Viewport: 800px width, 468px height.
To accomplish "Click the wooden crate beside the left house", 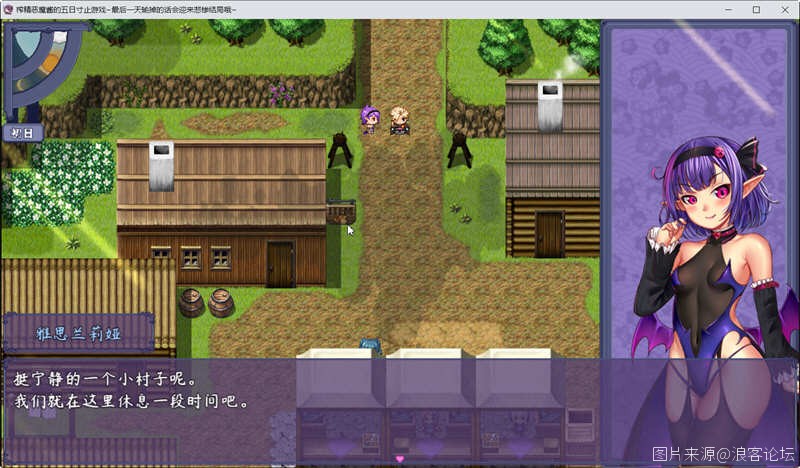I will click(340, 211).
